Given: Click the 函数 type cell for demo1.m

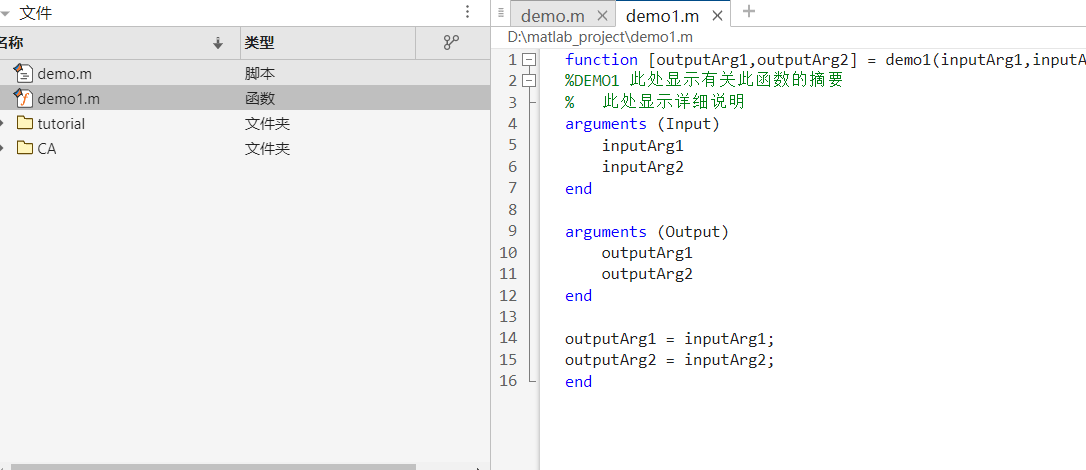Looking at the screenshot, I should pyautogui.click(x=260, y=98).
